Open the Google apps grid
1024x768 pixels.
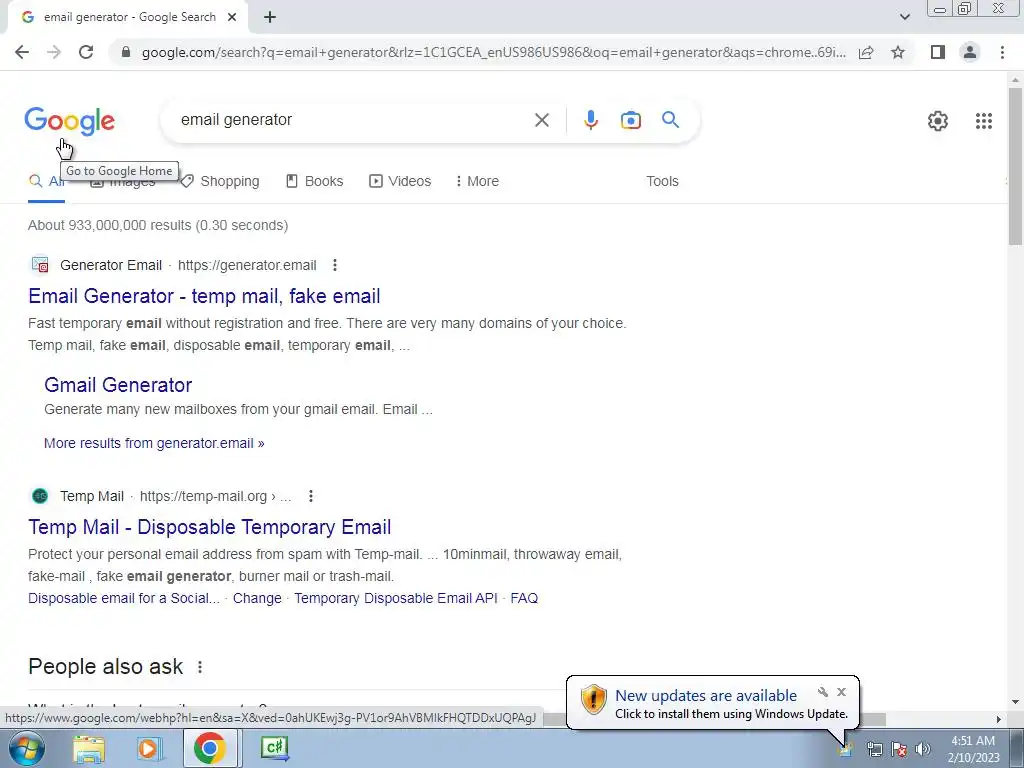click(984, 121)
